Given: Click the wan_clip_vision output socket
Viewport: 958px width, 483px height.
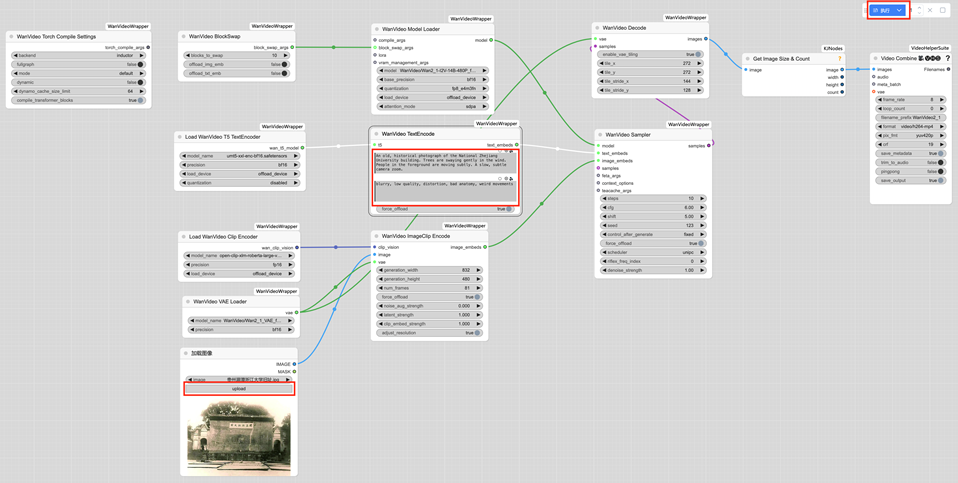Looking at the screenshot, I should coord(297,247).
